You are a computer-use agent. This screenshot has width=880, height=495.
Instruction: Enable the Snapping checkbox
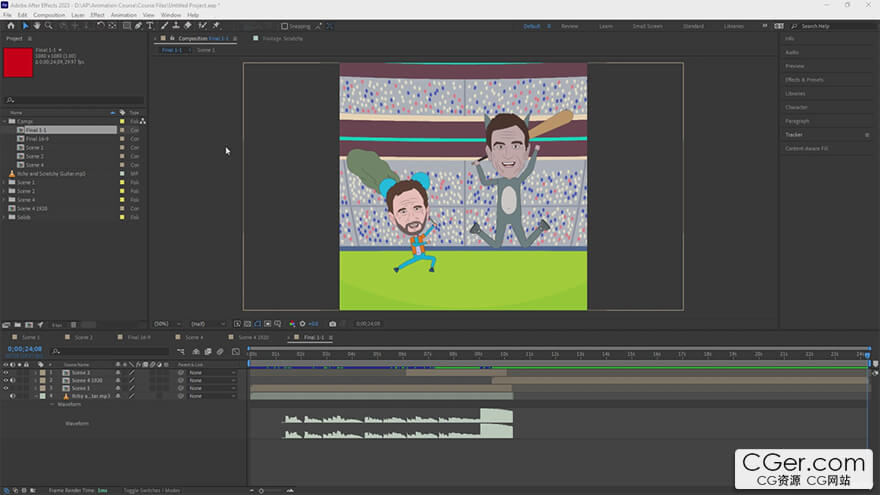click(x=284, y=26)
